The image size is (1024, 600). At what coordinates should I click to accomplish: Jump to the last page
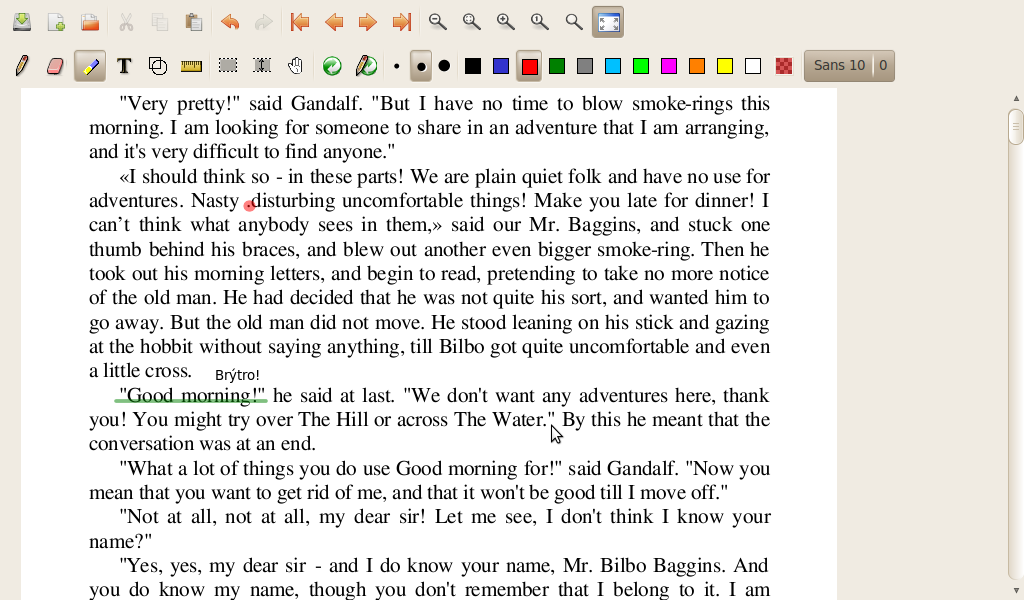[402, 22]
